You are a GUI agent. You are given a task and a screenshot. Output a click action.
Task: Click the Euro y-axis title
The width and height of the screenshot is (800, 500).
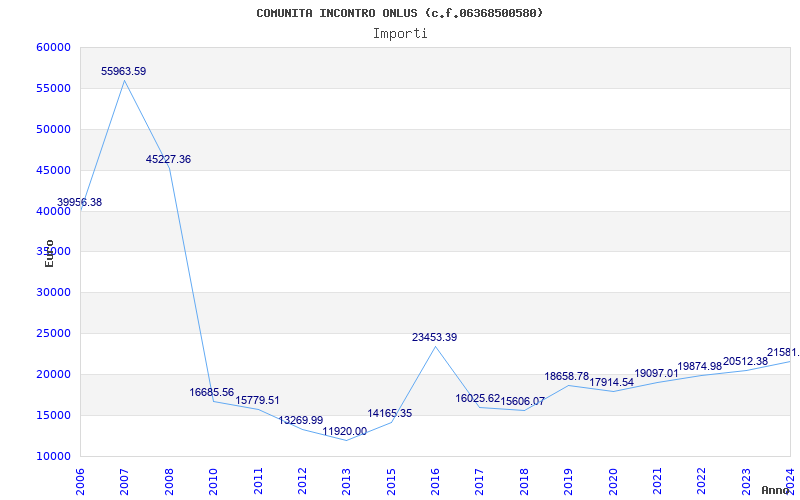(49, 253)
